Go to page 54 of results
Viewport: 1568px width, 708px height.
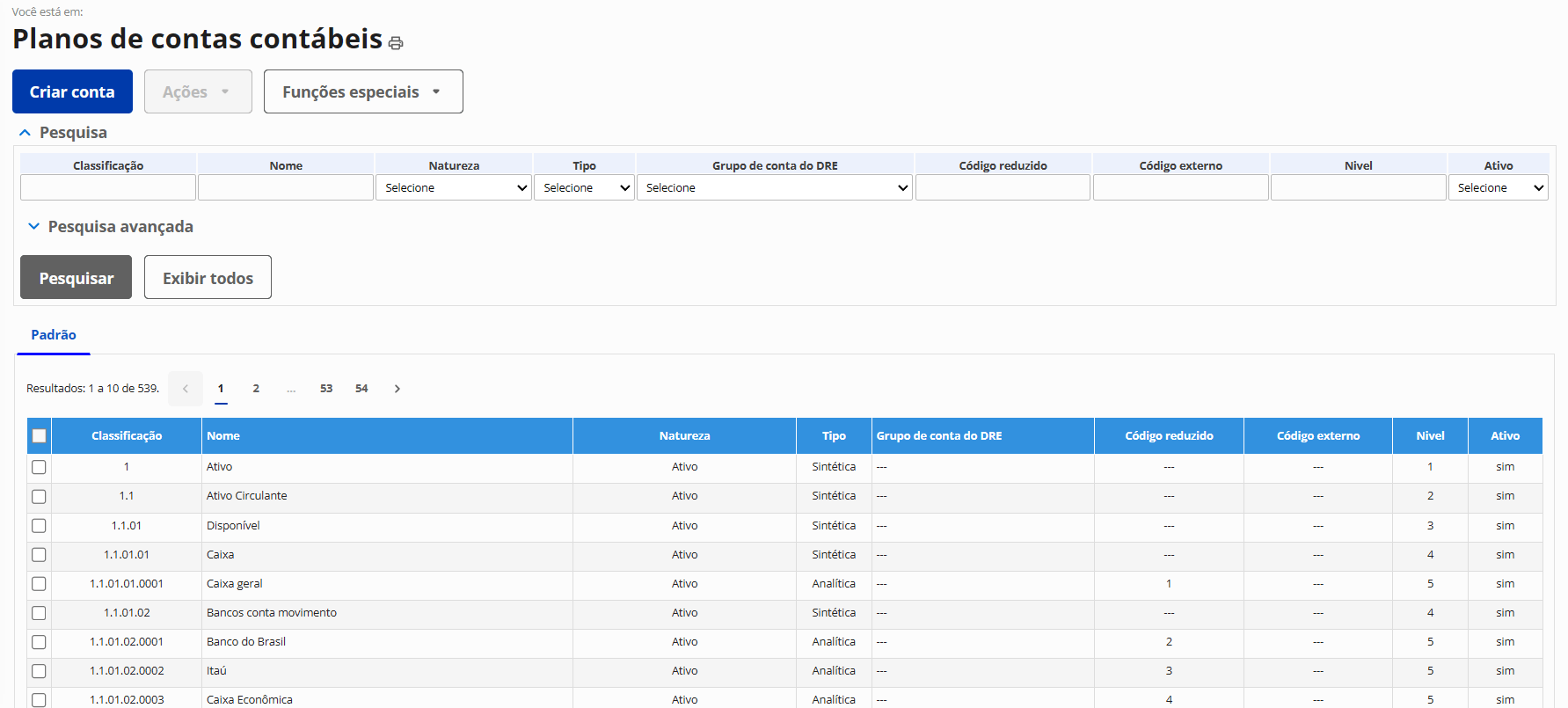(x=361, y=389)
